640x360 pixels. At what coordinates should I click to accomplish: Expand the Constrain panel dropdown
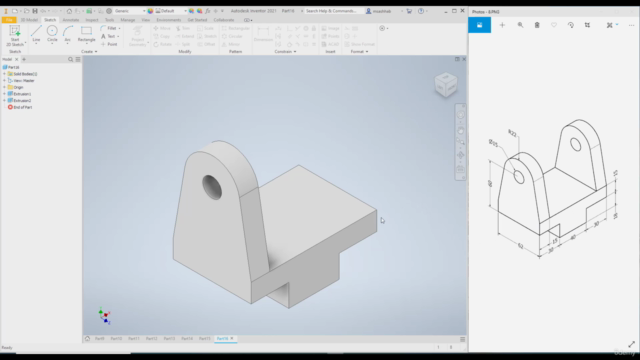pyautogui.click(x=285, y=52)
